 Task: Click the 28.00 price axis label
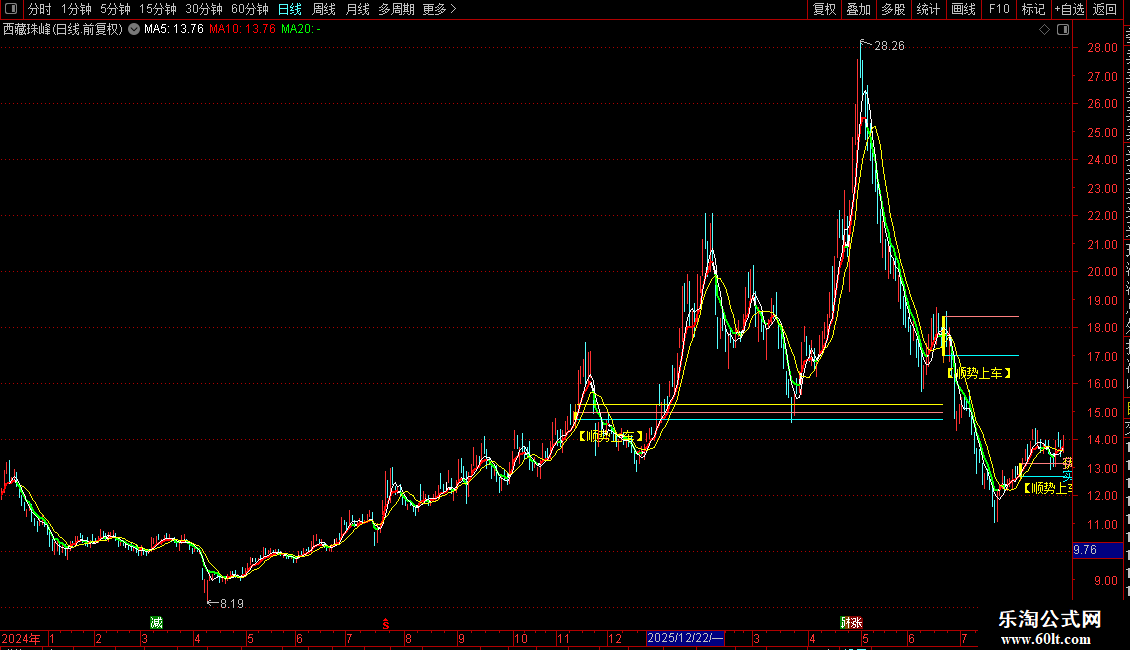coord(1103,48)
